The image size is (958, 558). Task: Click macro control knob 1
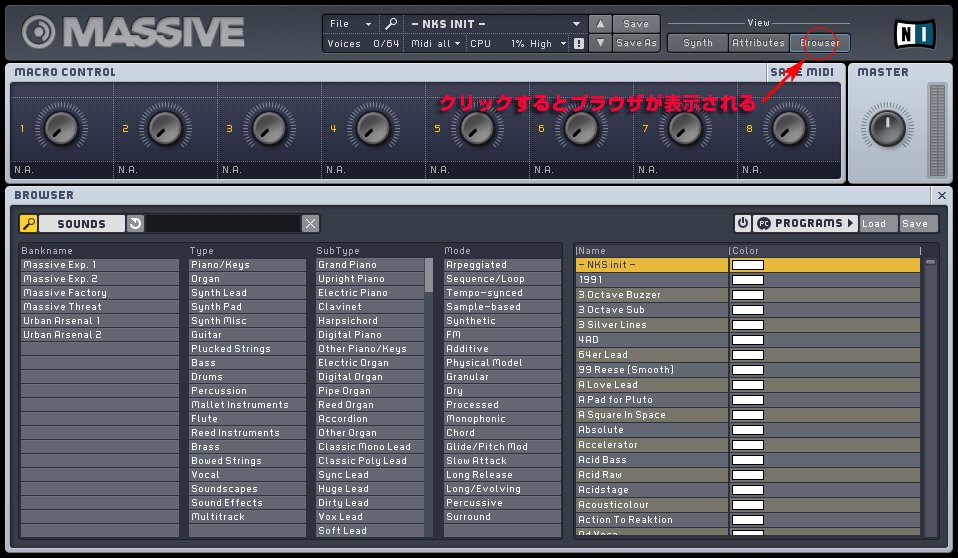60,128
